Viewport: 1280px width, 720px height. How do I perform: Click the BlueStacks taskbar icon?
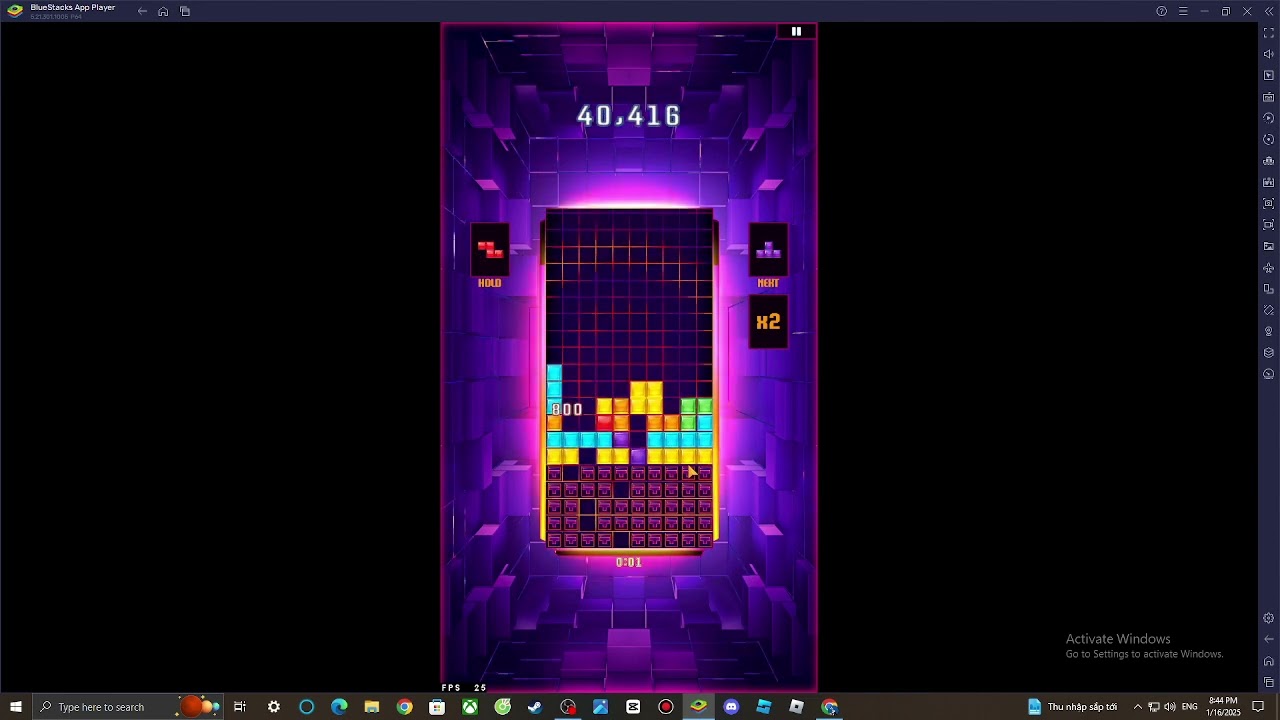click(698, 707)
